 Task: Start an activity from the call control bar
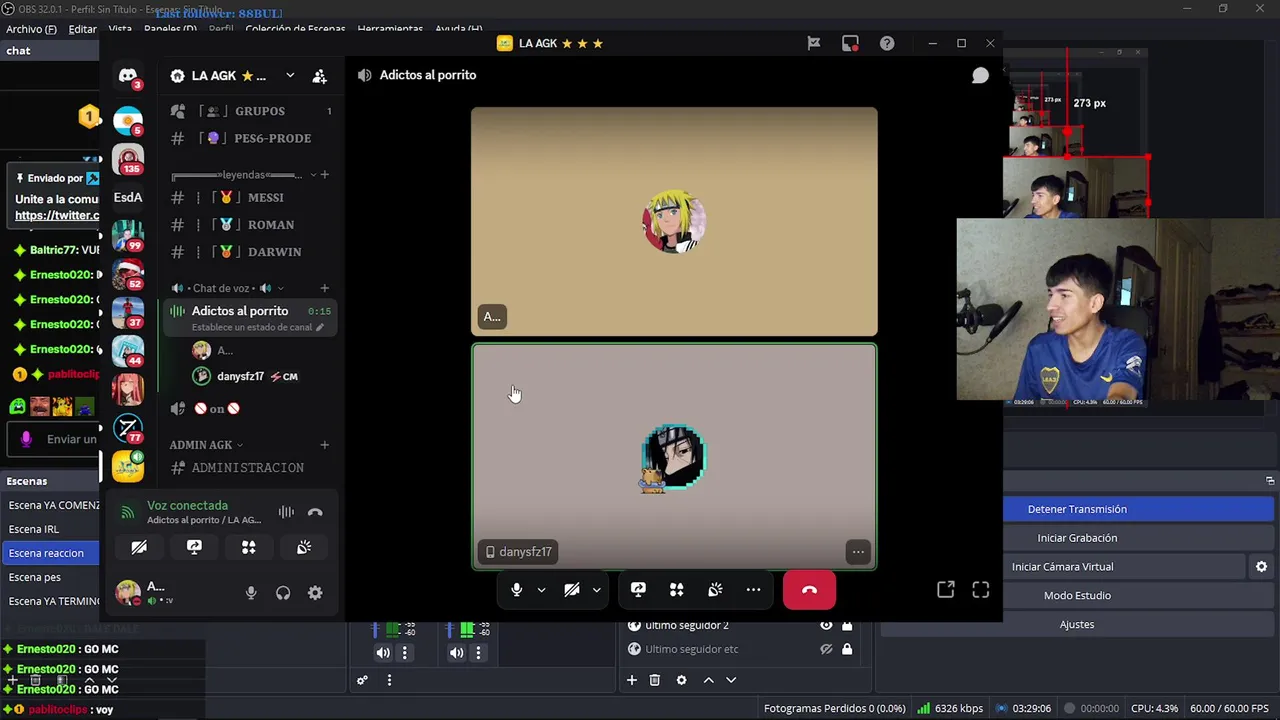point(677,590)
